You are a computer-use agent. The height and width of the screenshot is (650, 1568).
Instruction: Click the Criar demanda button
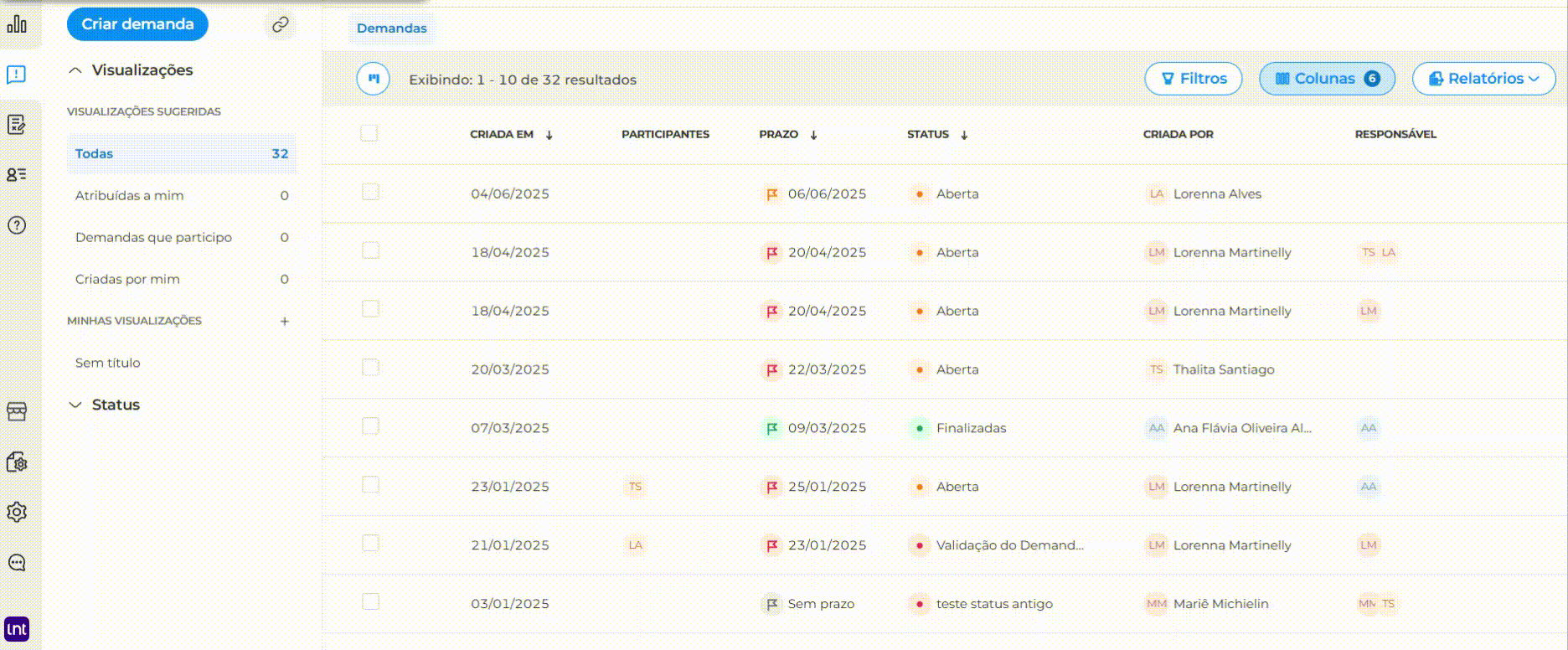click(x=137, y=24)
